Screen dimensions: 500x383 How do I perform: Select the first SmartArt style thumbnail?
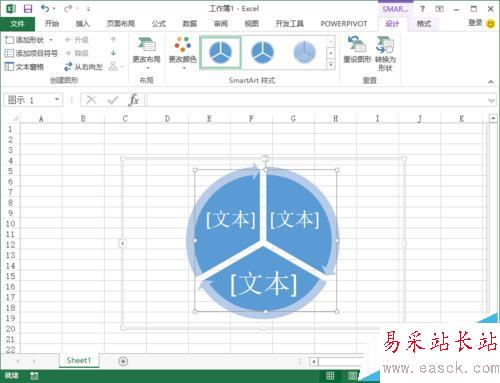coord(220,53)
